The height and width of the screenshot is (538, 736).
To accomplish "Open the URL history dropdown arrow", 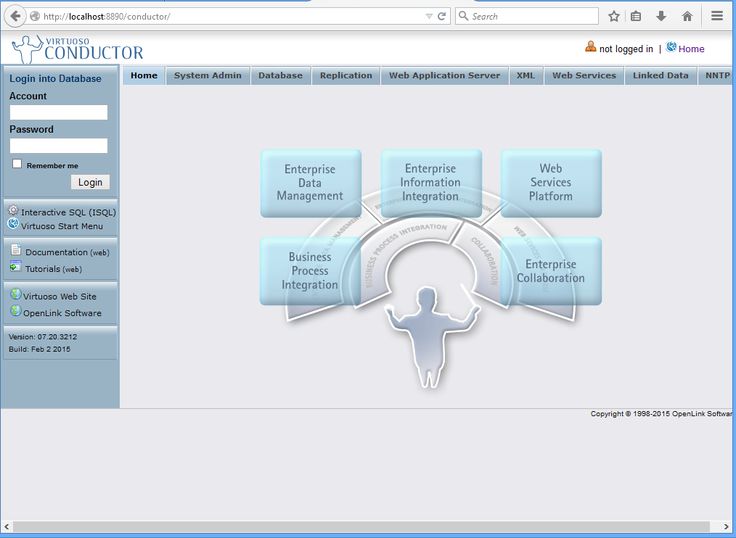I will click(x=429, y=16).
